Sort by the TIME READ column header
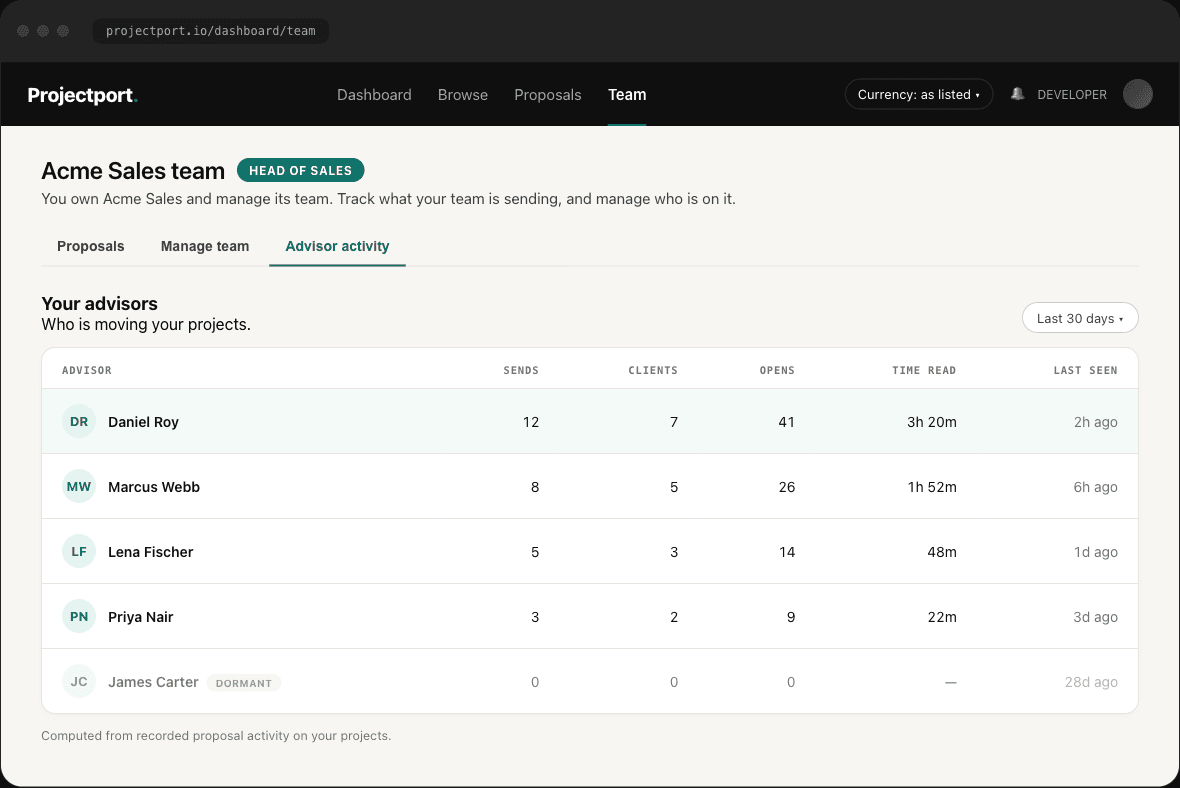 (x=924, y=370)
